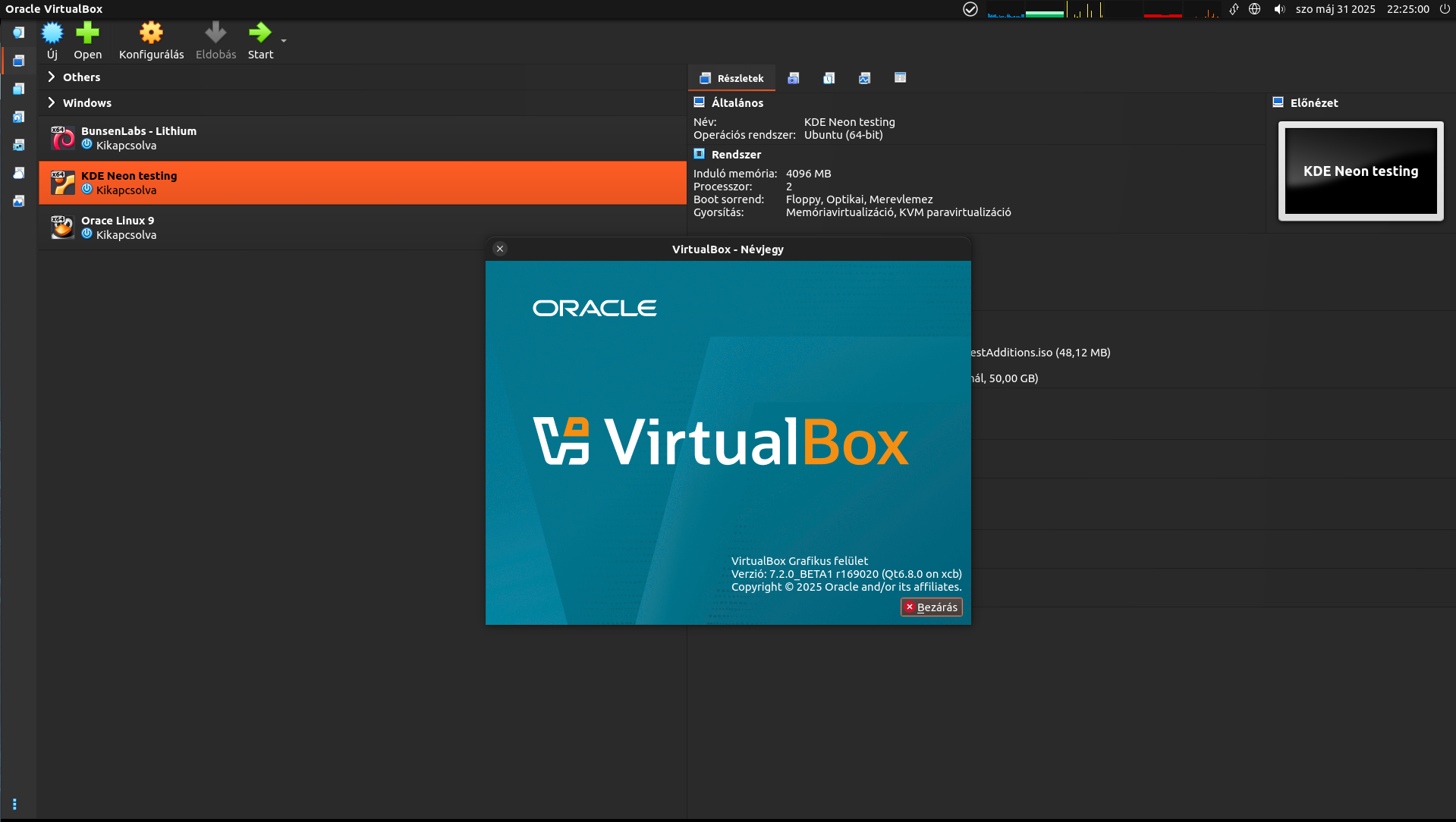Click the volume speaker tray icon
1456x822 pixels.
pyautogui.click(x=1279, y=9)
